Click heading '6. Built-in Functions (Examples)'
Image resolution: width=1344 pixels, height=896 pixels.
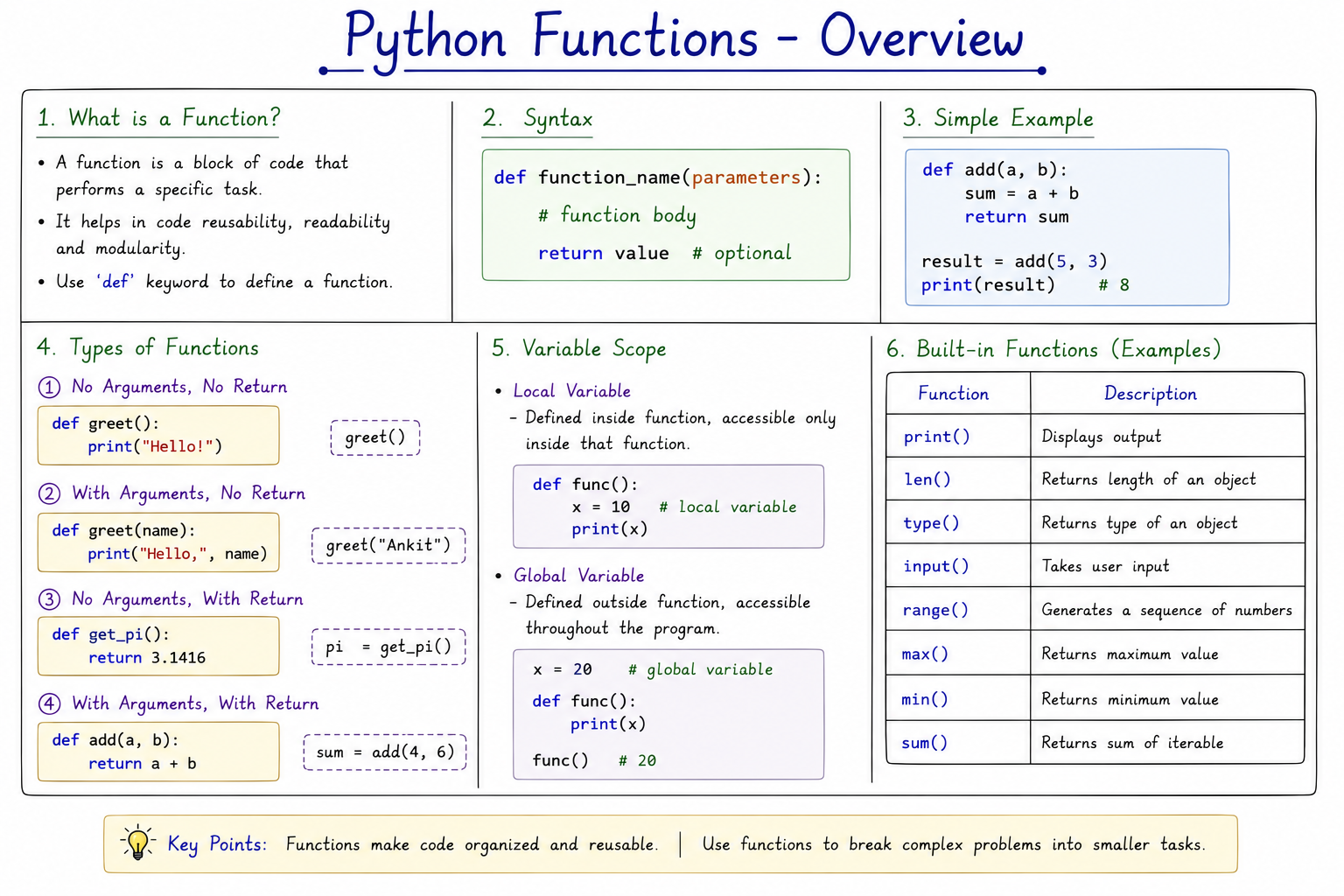(x=1053, y=349)
